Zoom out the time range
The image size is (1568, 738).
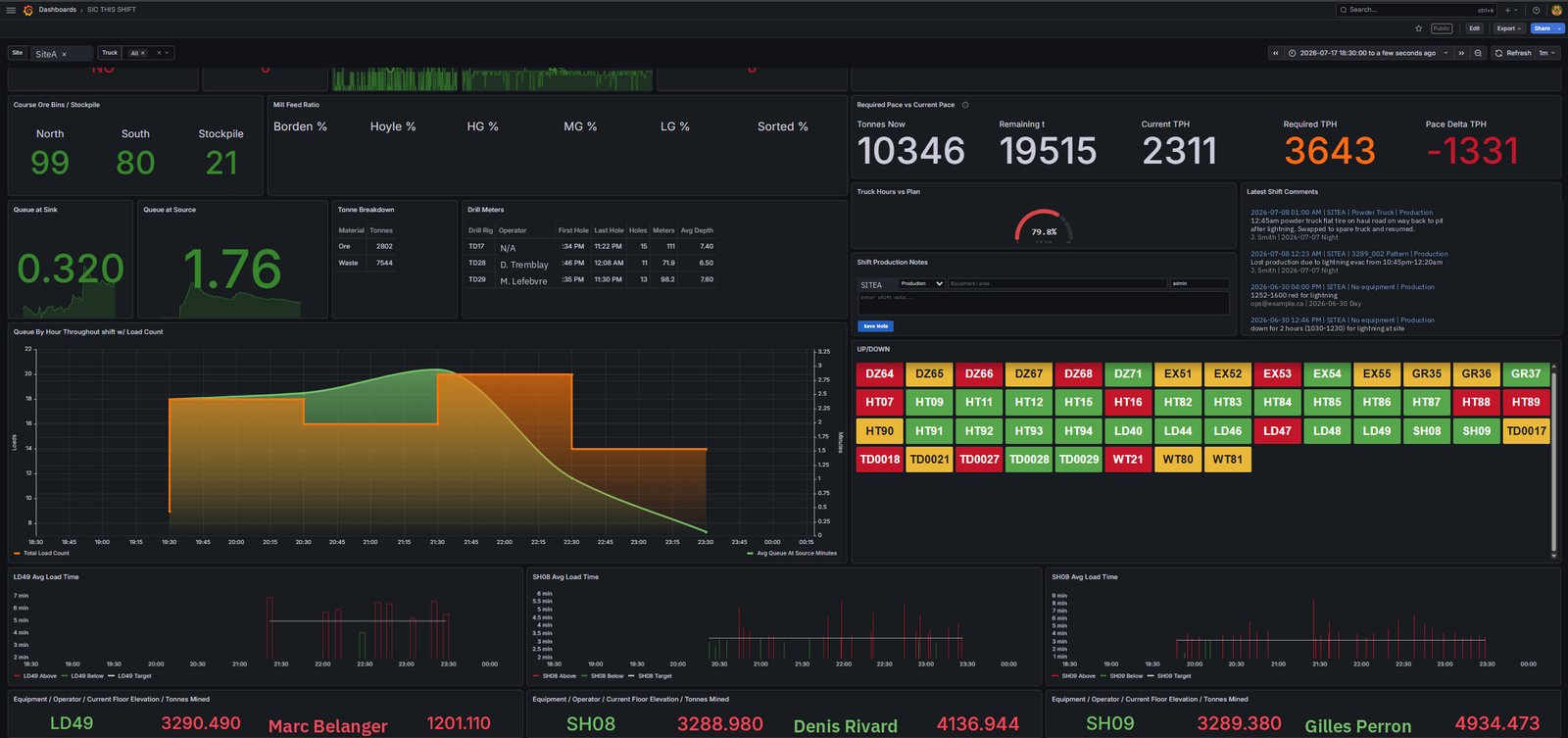coord(1478,53)
